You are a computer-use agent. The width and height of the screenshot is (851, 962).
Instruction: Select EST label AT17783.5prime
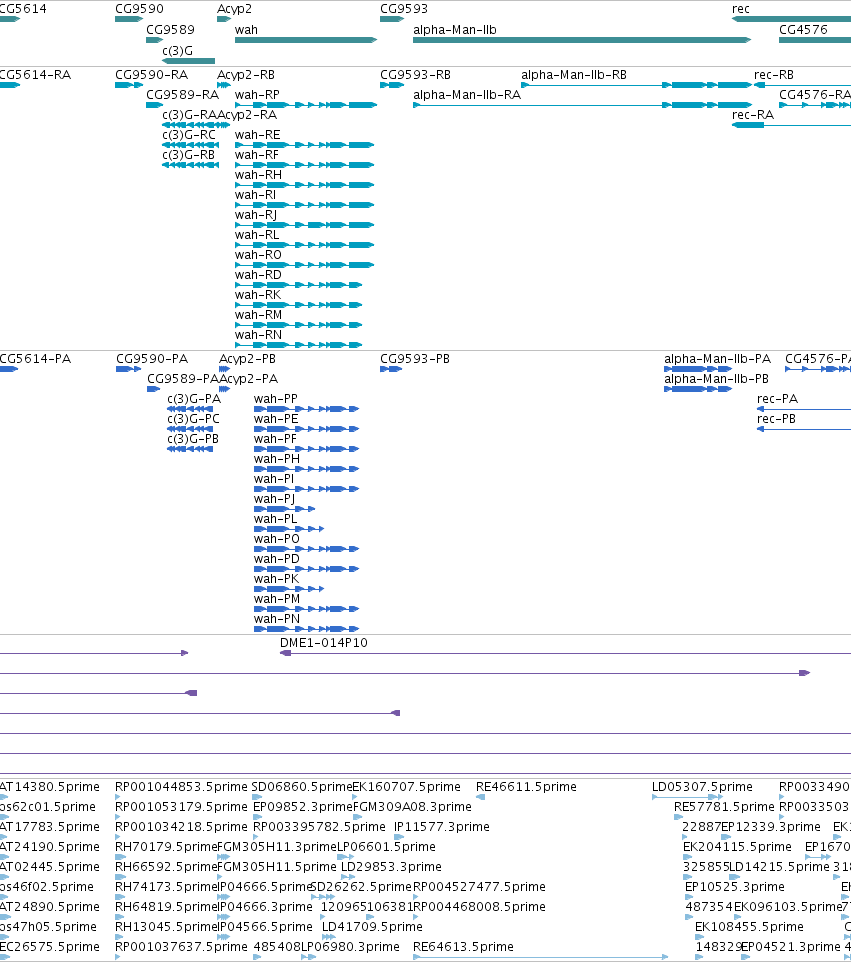50,827
